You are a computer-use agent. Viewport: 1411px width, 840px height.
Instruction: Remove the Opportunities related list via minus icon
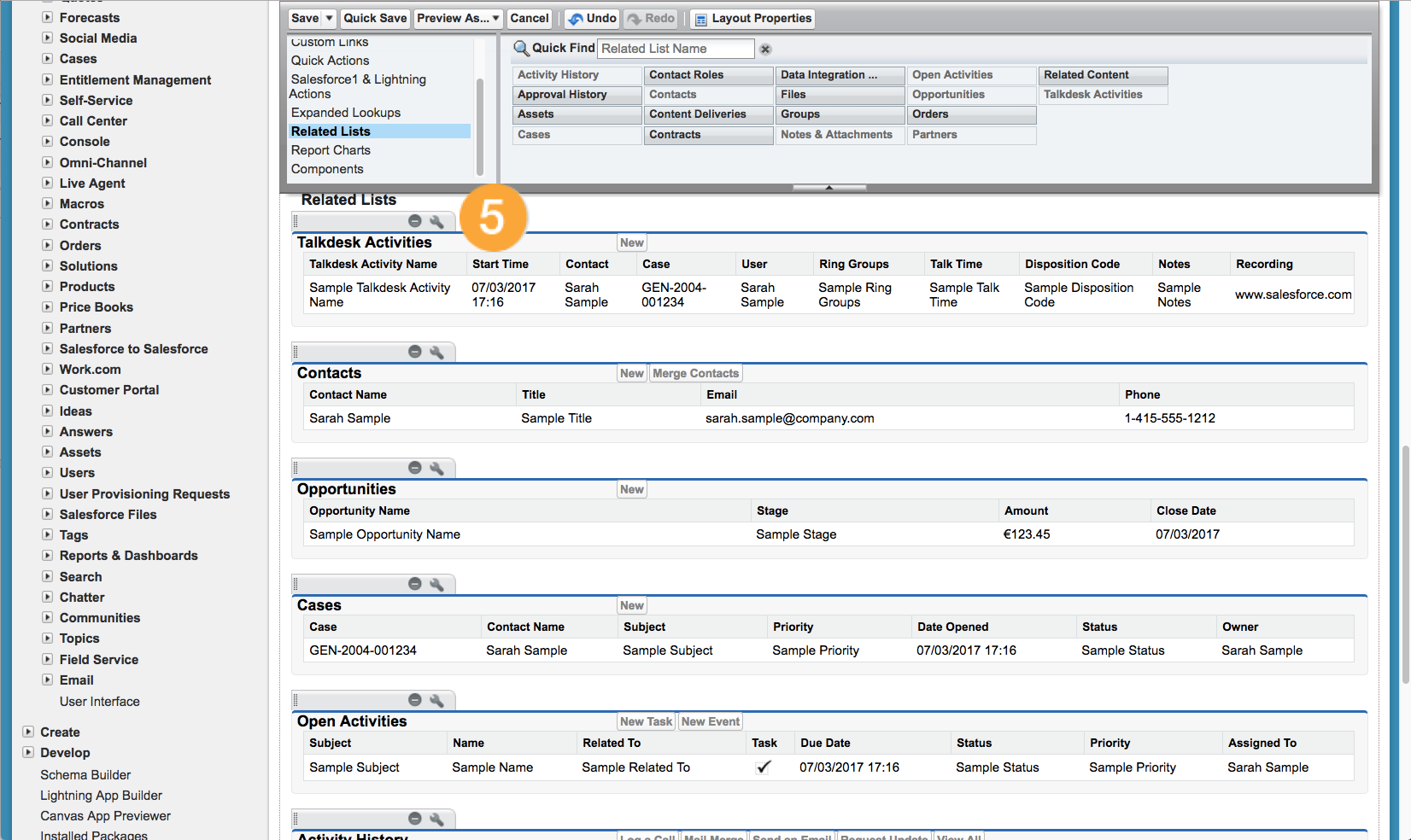(x=415, y=468)
